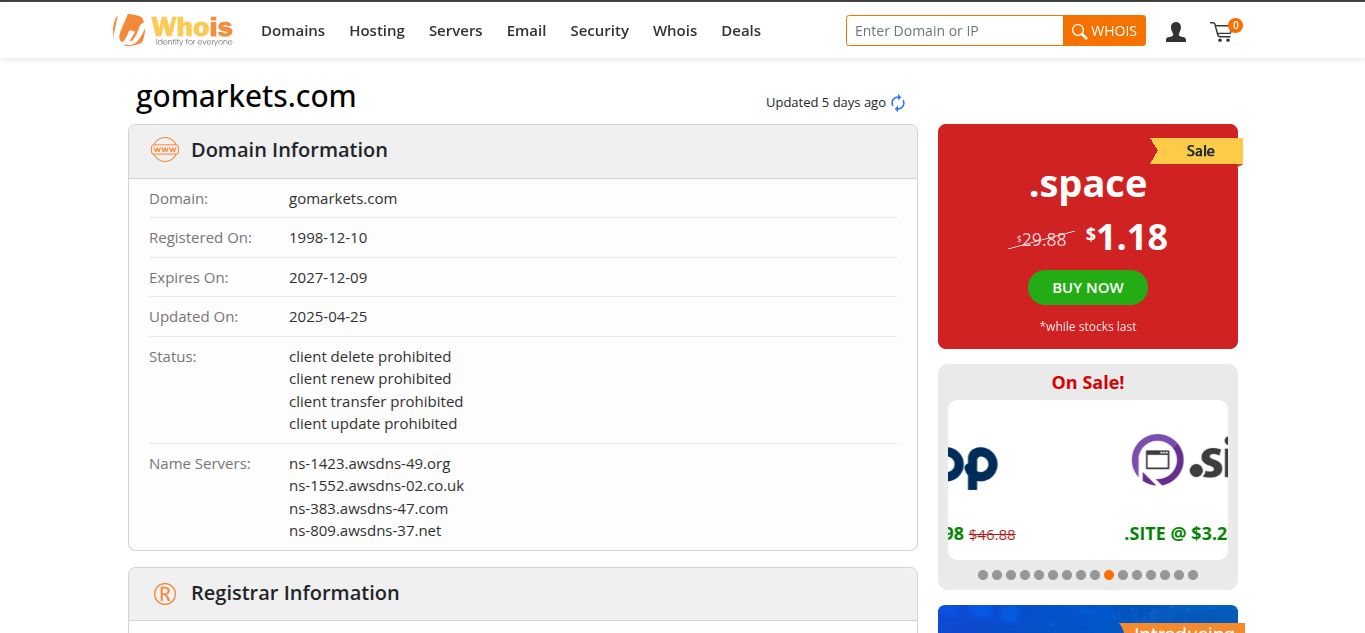The image size is (1365, 633).
Task: Click the .SITE @ $3.2 offer link
Action: (x=1176, y=534)
